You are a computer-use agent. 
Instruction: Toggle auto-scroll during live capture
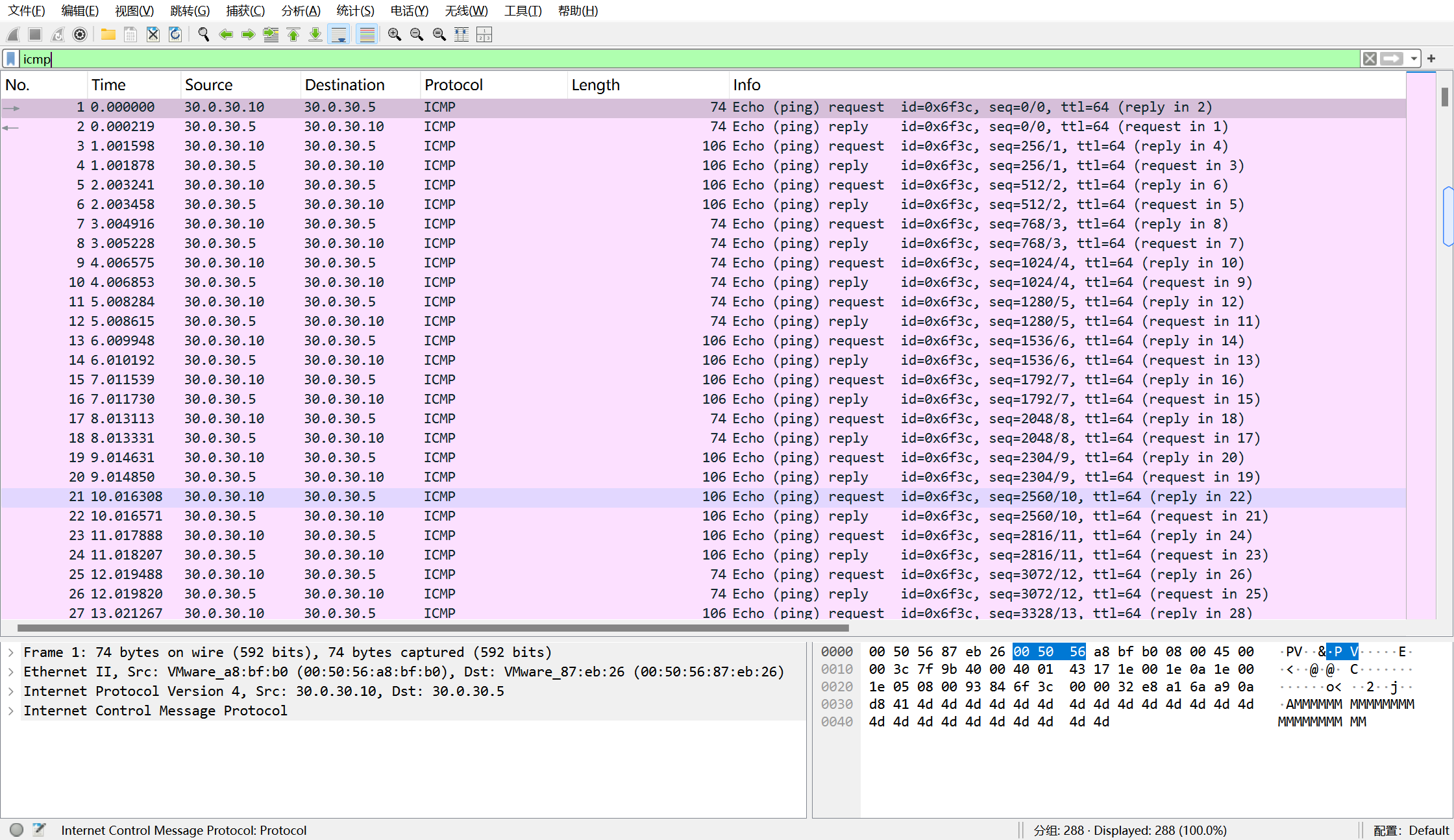(x=339, y=34)
